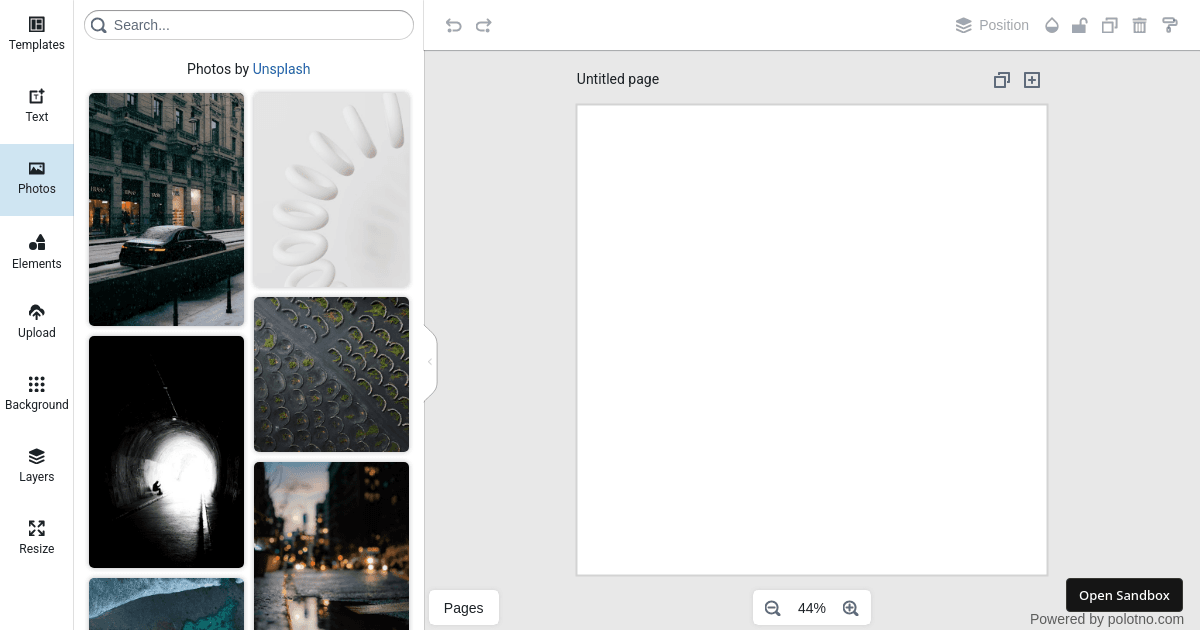This screenshot has width=1200, height=630.
Task: Select the blurry city lights photo
Action: coord(331,546)
